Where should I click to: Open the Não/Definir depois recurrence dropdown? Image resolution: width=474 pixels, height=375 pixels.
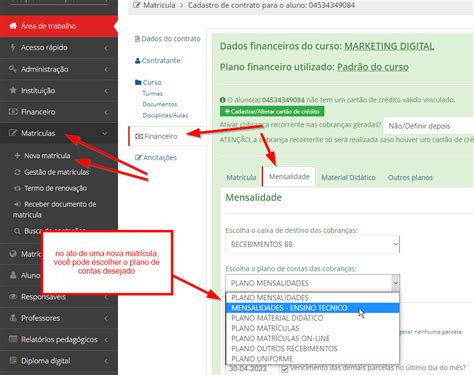pyautogui.click(x=429, y=126)
